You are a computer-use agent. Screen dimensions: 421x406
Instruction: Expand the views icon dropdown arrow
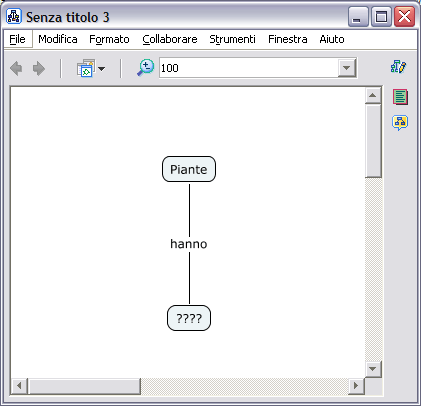tap(101, 69)
